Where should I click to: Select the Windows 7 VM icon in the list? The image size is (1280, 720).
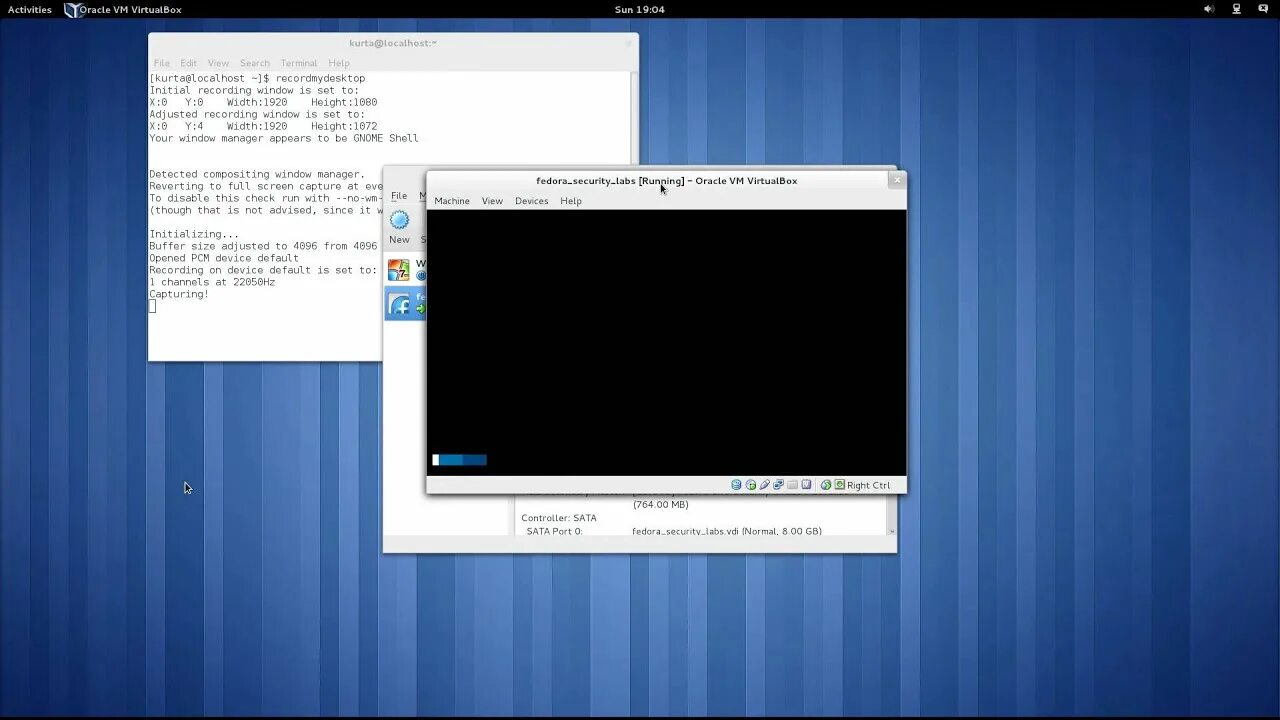point(399,270)
